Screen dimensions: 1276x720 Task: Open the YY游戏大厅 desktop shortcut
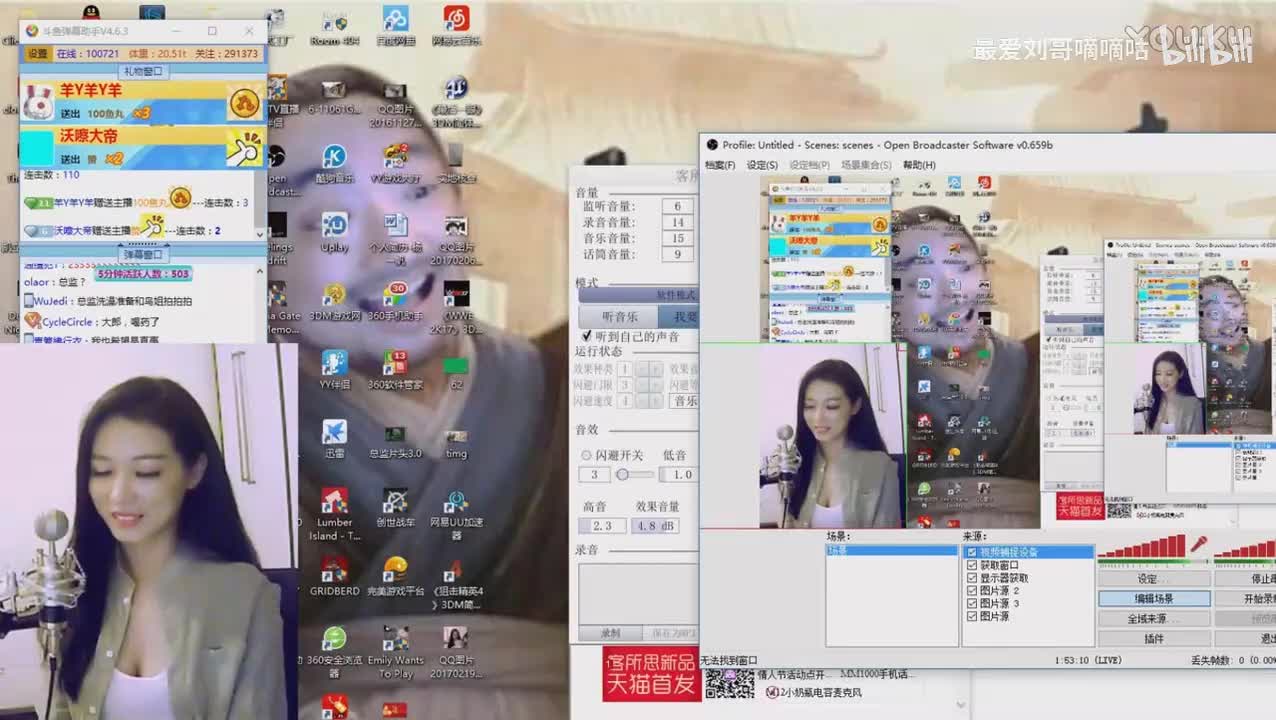point(396,164)
